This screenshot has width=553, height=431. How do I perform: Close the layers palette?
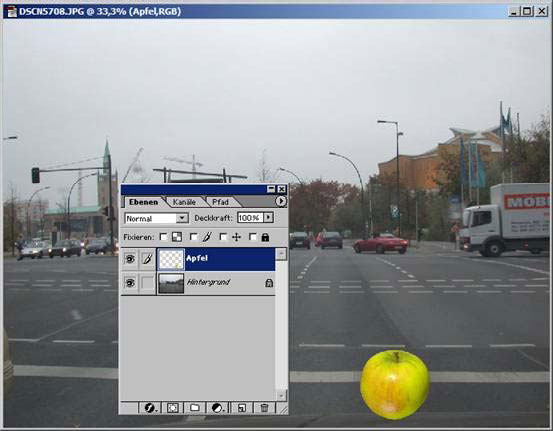tap(281, 189)
